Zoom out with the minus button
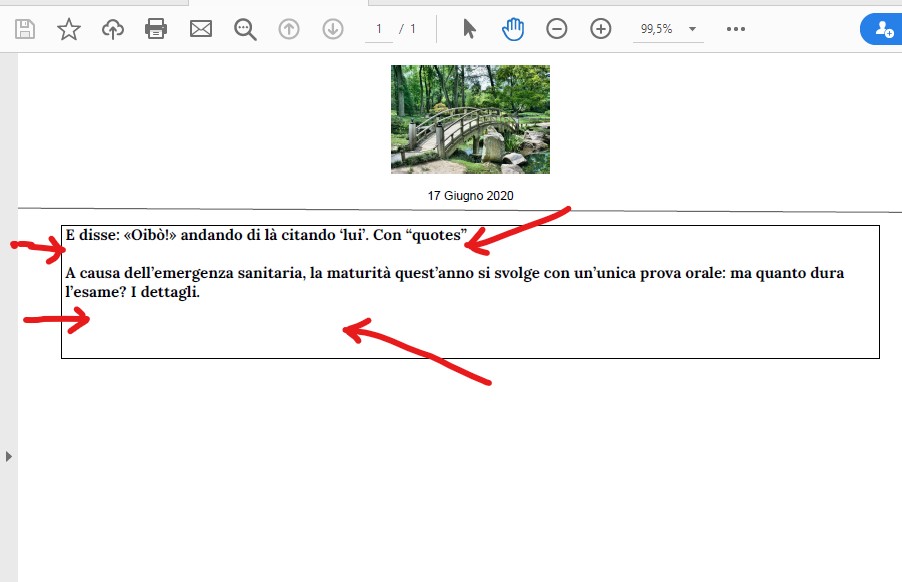 click(x=556, y=29)
